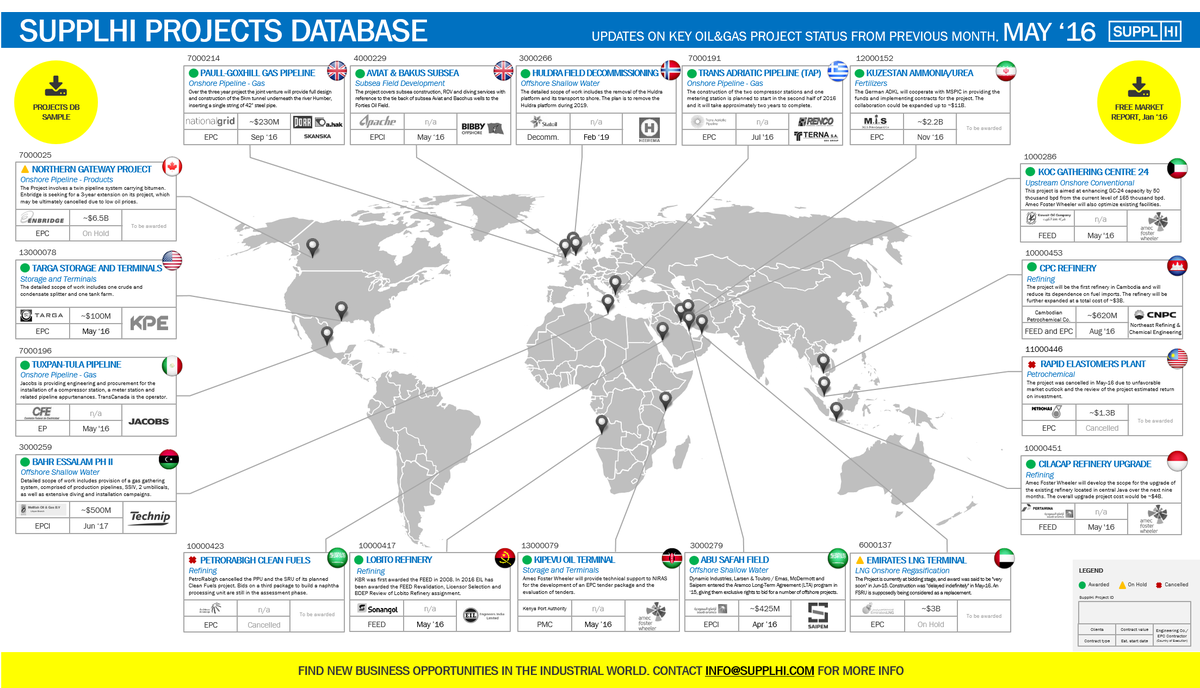Click the UAE flag on Emirates LNG Terminal
Viewport: 1200px width, 688px height.
(1005, 558)
